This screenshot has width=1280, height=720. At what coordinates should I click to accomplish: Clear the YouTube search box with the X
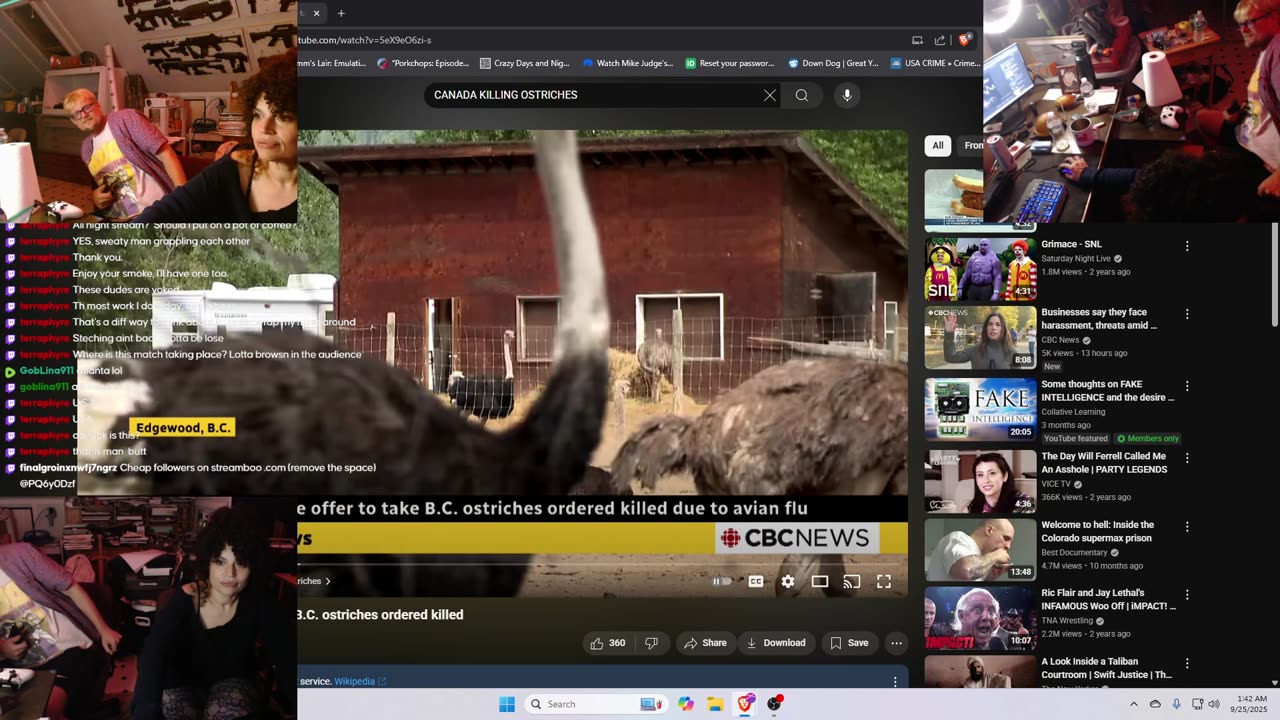pyautogui.click(x=769, y=95)
